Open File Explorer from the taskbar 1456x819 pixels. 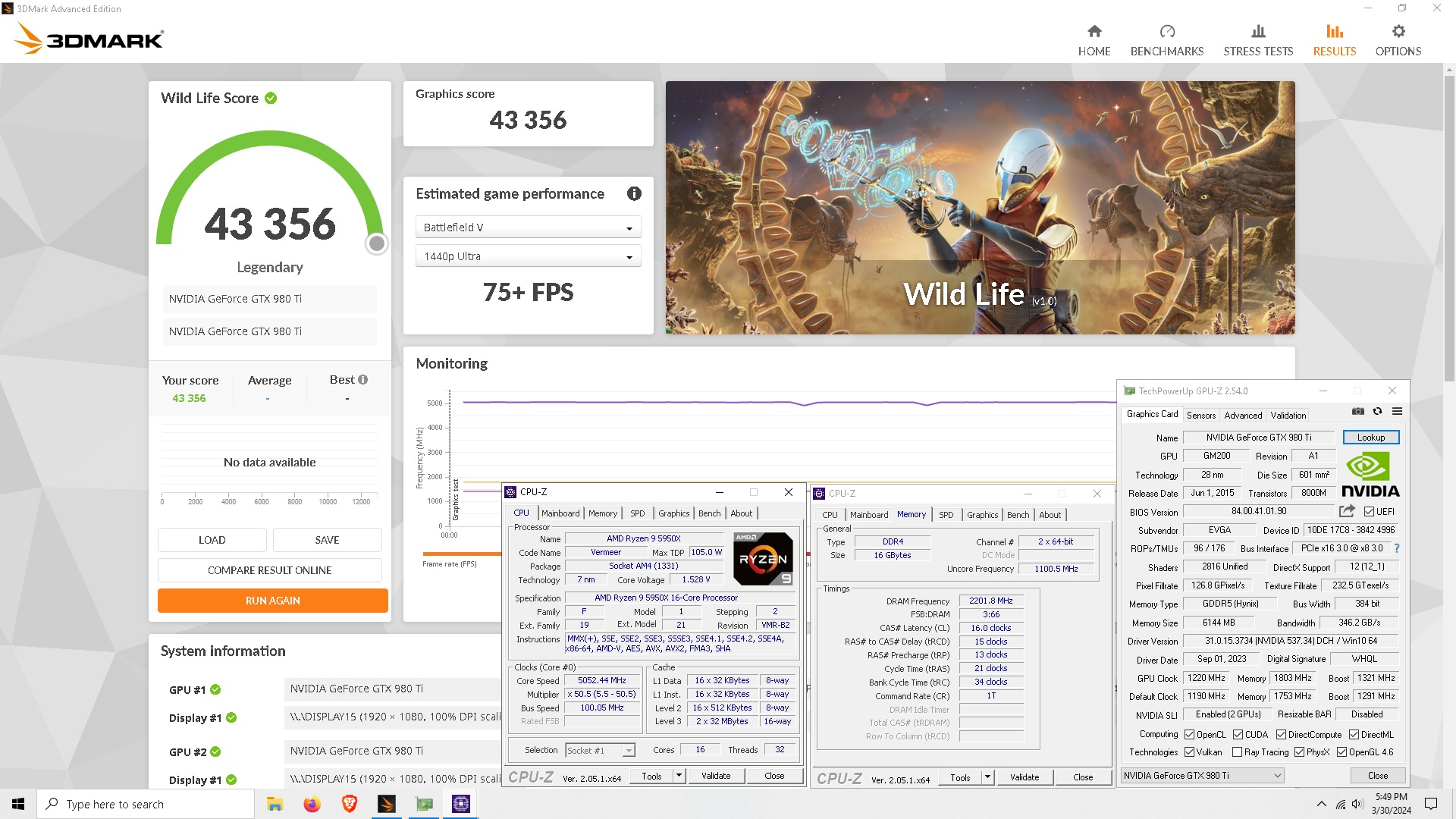275,804
